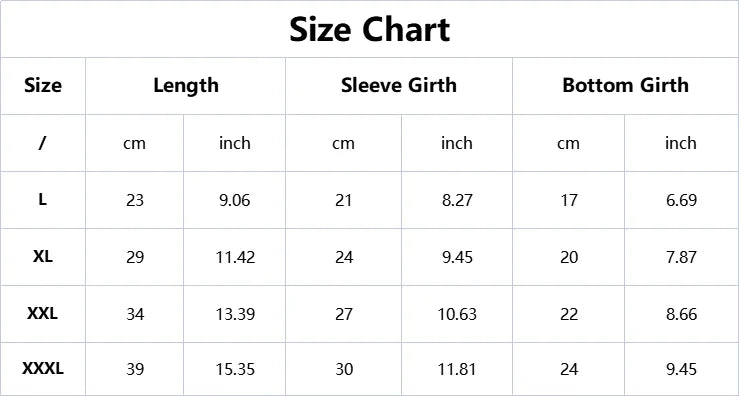Select the XXXL size row label
This screenshot has width=739, height=396.
[43, 369]
